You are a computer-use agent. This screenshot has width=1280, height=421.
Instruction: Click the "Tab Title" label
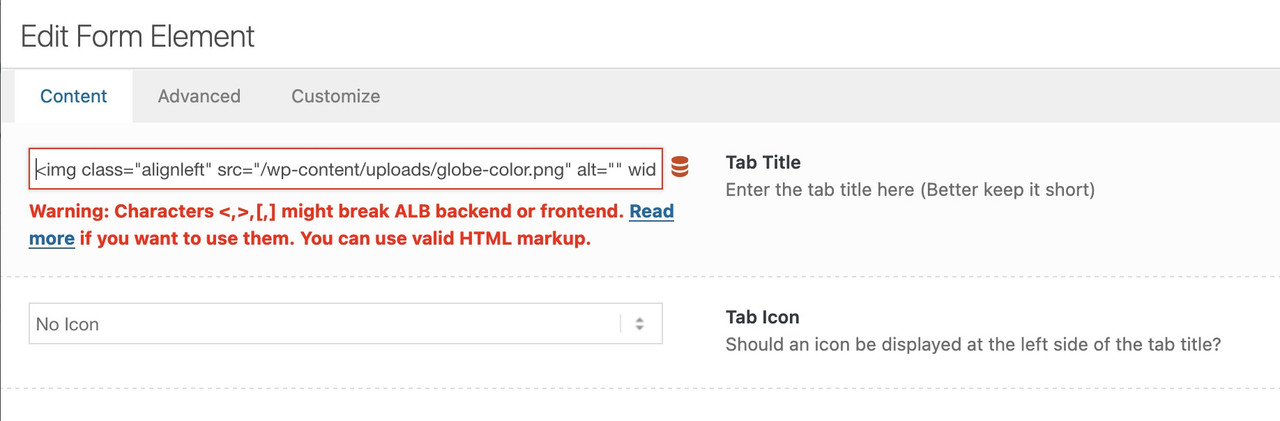(x=763, y=162)
